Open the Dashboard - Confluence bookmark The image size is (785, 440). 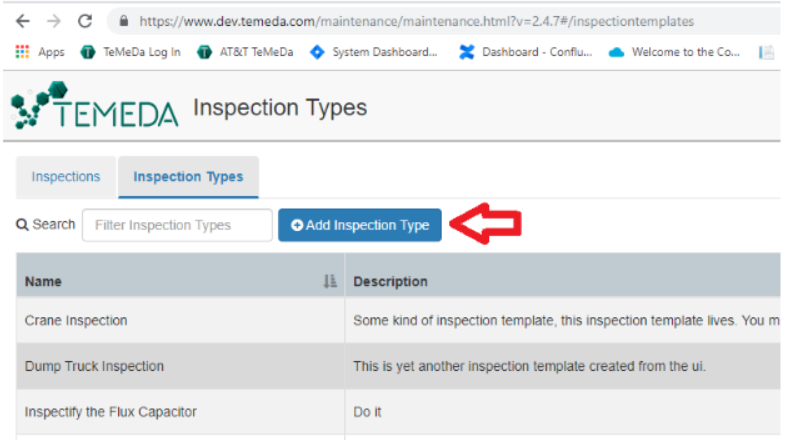[525, 52]
